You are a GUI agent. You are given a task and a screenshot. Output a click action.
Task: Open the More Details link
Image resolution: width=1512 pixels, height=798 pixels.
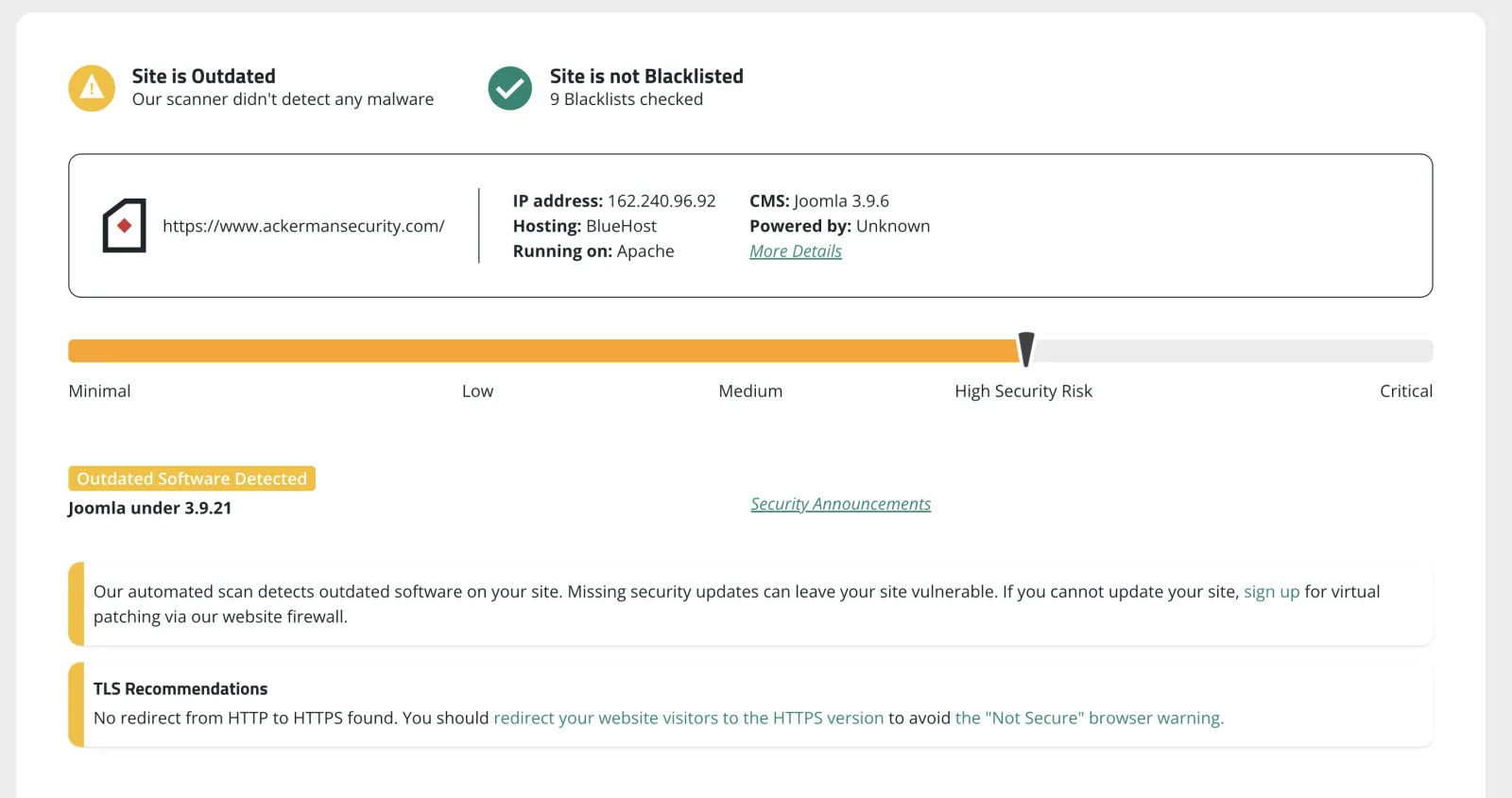click(796, 252)
